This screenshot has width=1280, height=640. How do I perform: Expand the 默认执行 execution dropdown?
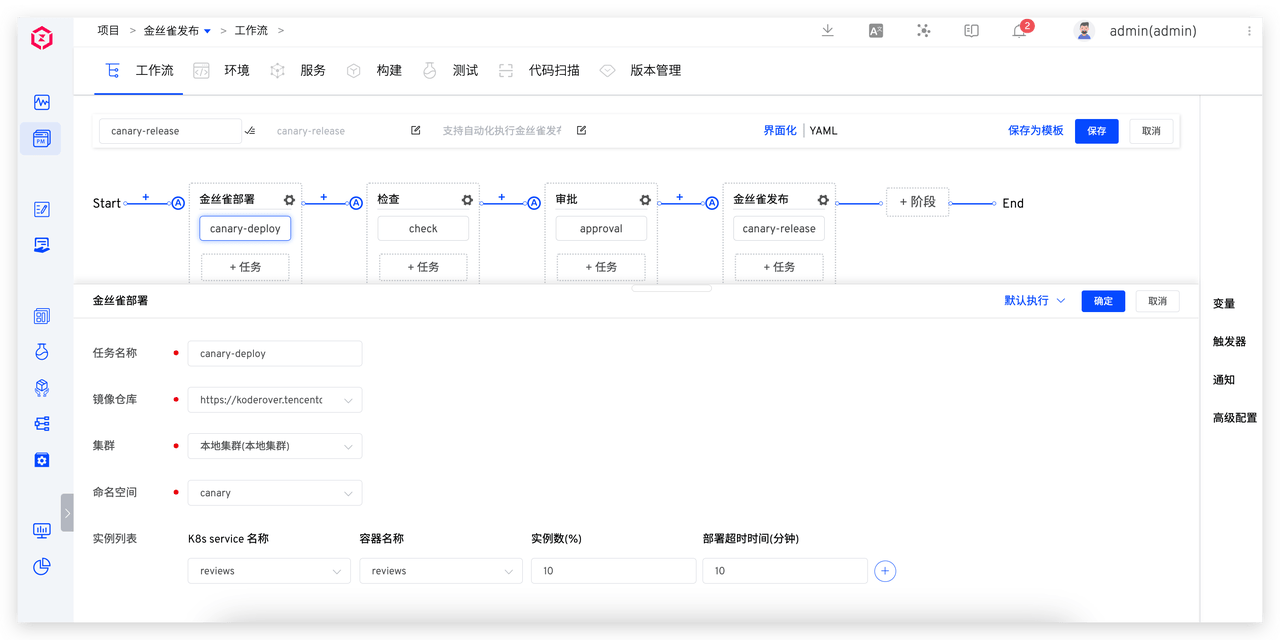click(1034, 300)
